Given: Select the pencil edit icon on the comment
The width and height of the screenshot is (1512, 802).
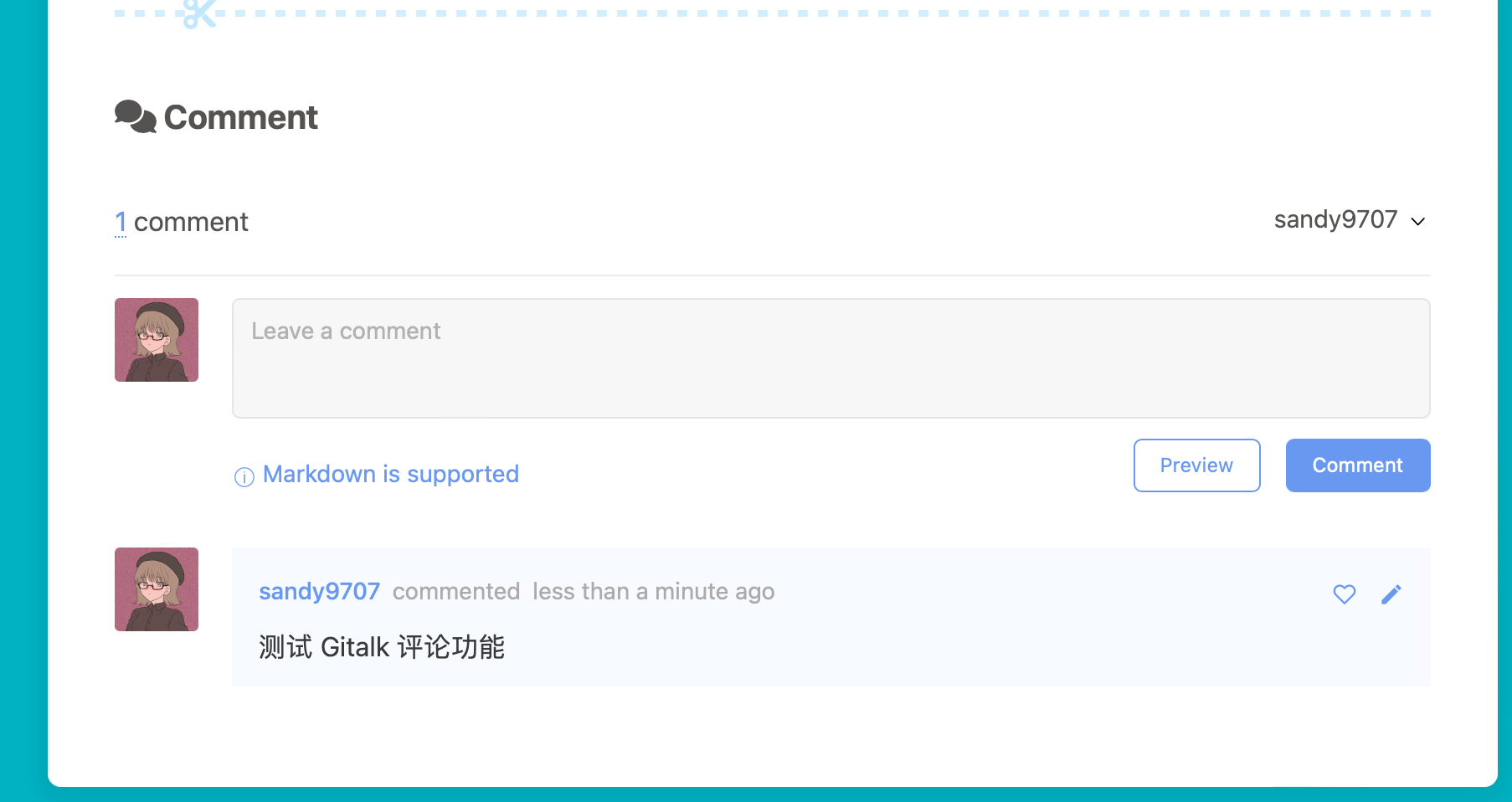Looking at the screenshot, I should point(1392,594).
